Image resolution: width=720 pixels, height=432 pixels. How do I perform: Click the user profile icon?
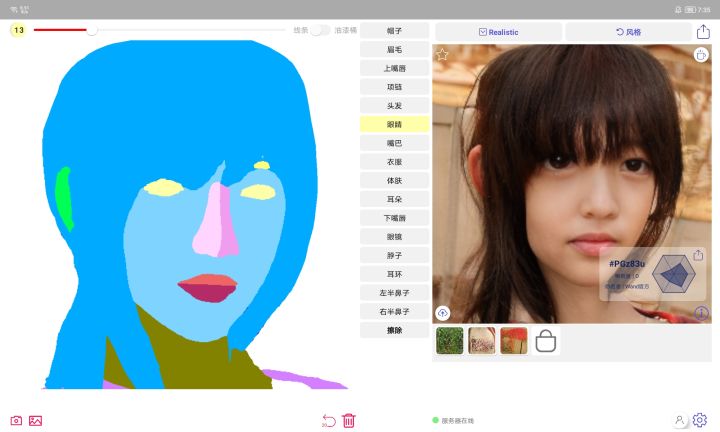(680, 420)
